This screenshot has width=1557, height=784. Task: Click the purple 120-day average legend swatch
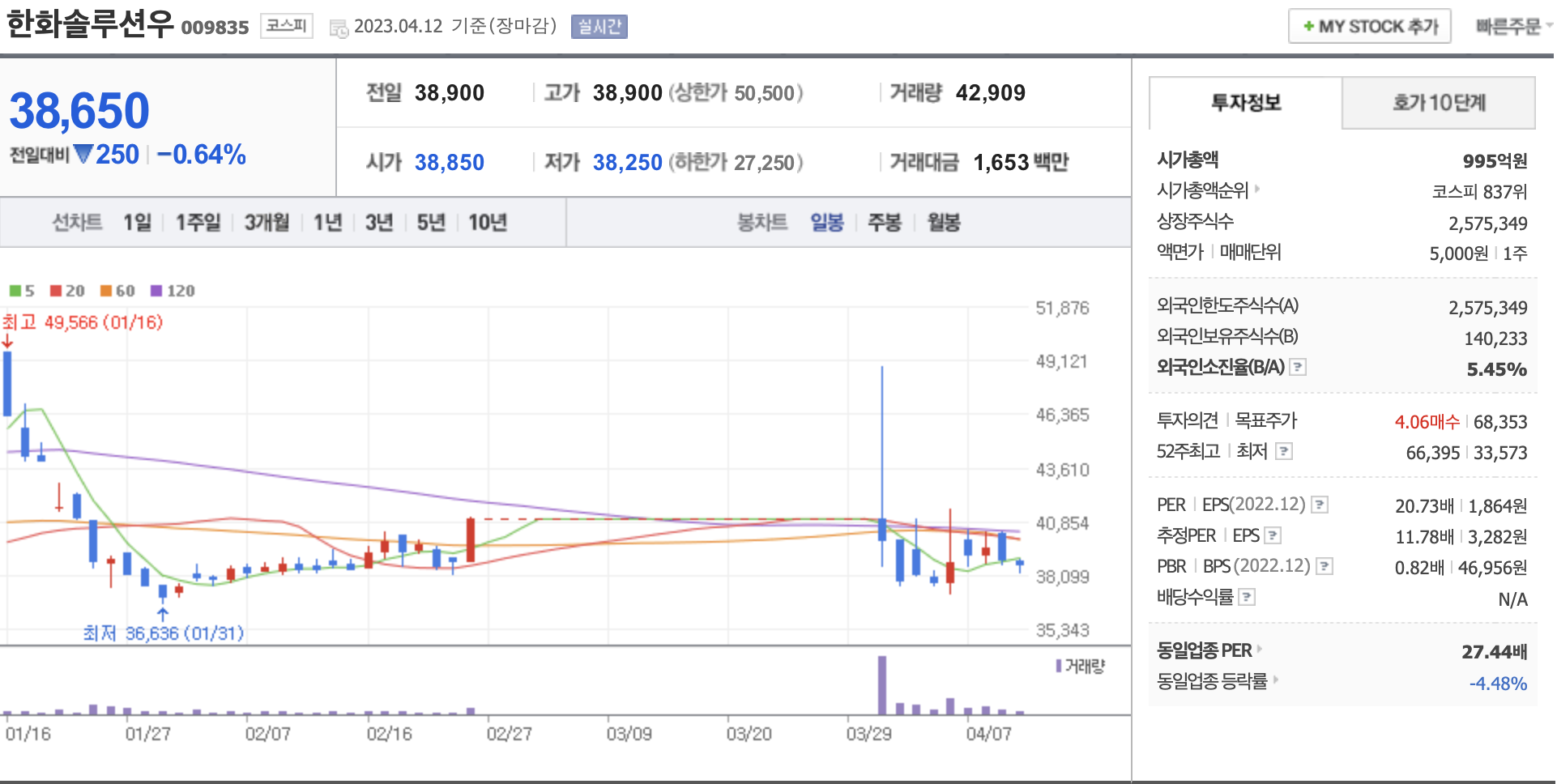point(156,291)
